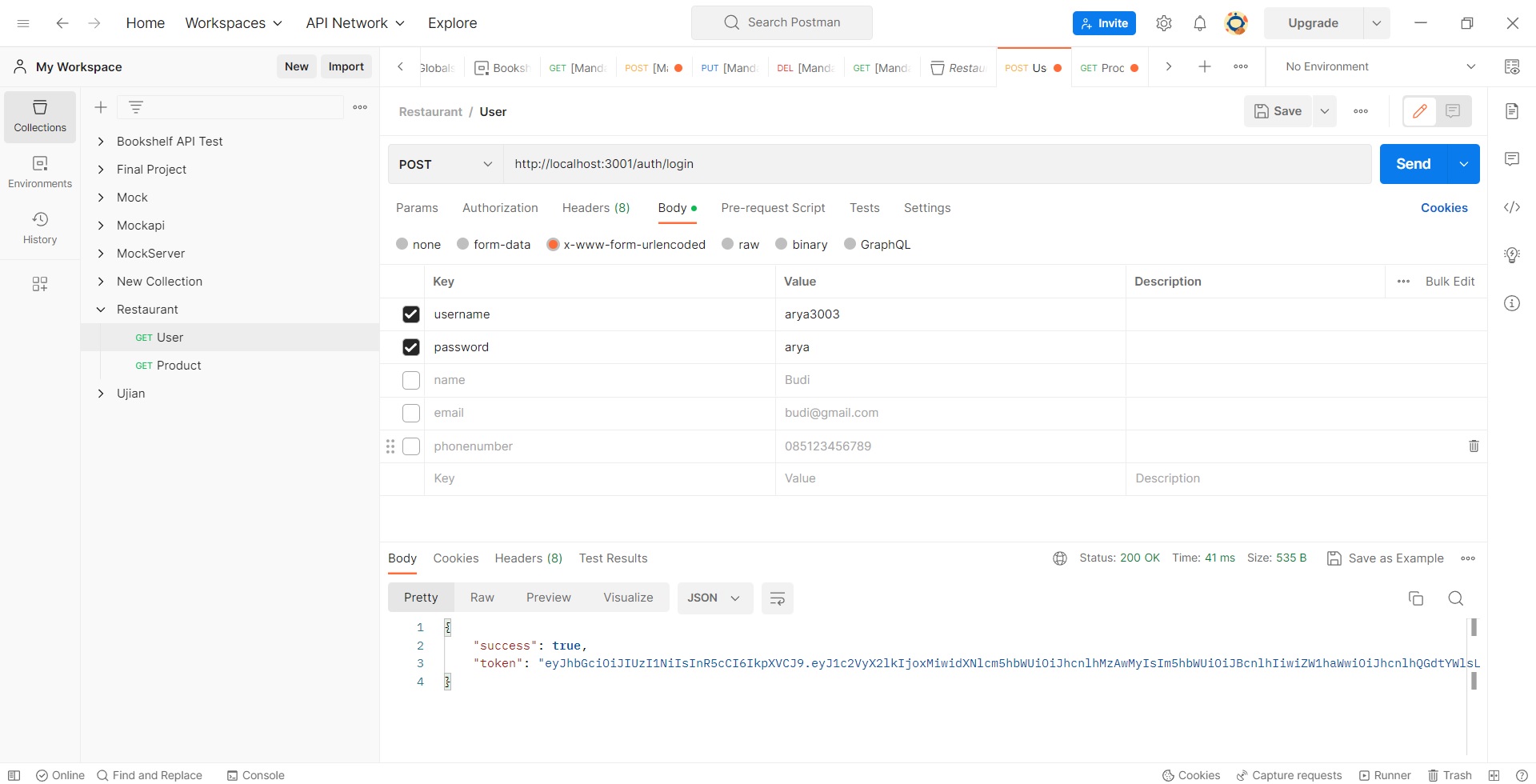The height and width of the screenshot is (784, 1536).
Task: Open the response Test Results tab
Action: [613, 558]
